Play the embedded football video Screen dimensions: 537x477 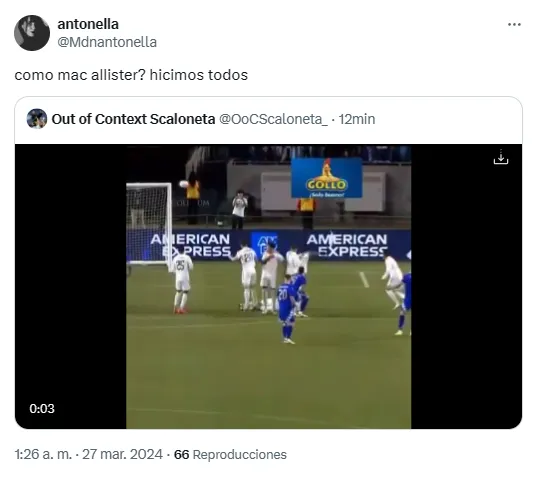click(x=268, y=286)
